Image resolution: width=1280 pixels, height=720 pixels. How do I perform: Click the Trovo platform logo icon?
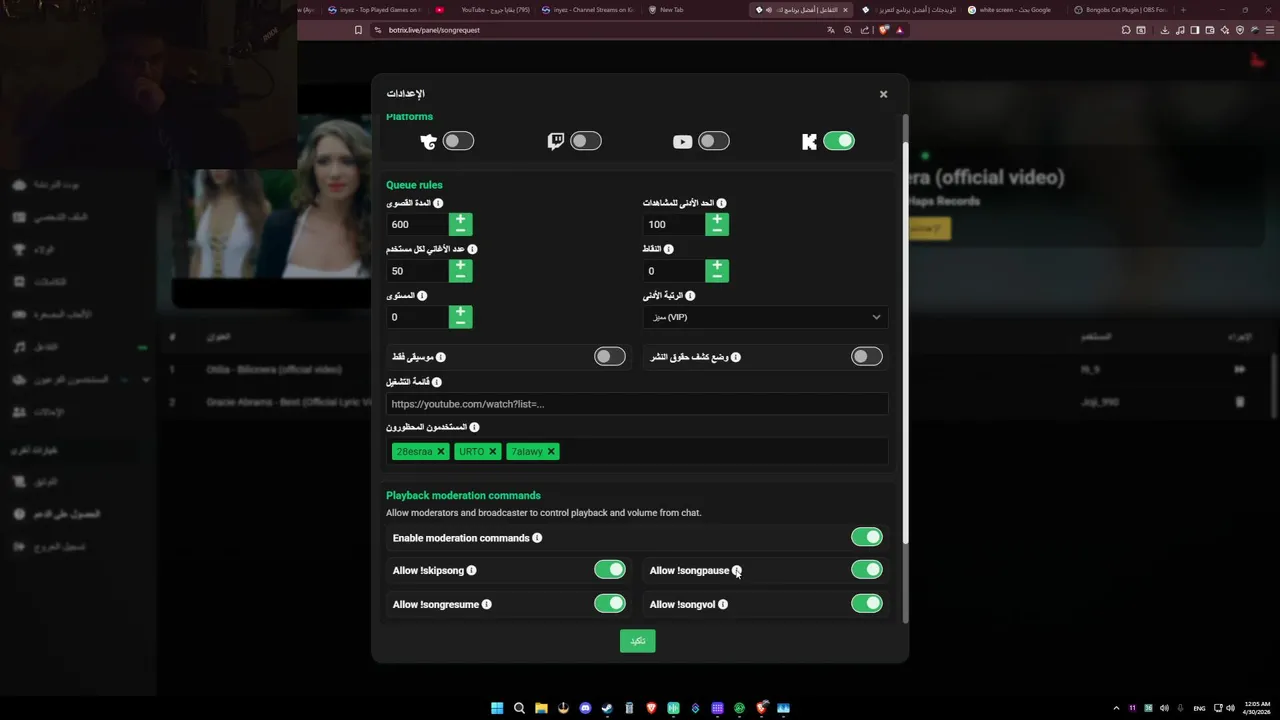(429, 142)
